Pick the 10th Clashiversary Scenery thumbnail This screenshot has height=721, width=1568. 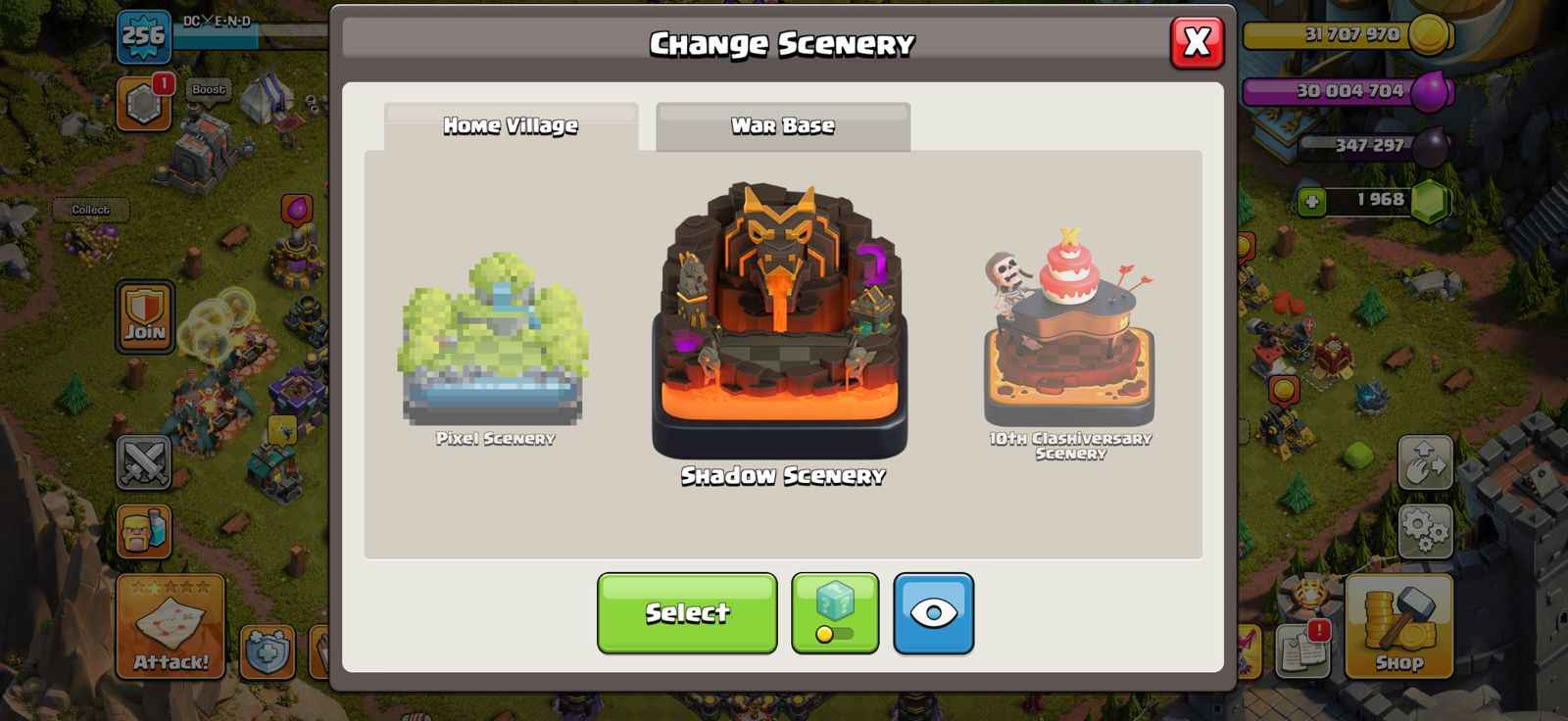1069,343
